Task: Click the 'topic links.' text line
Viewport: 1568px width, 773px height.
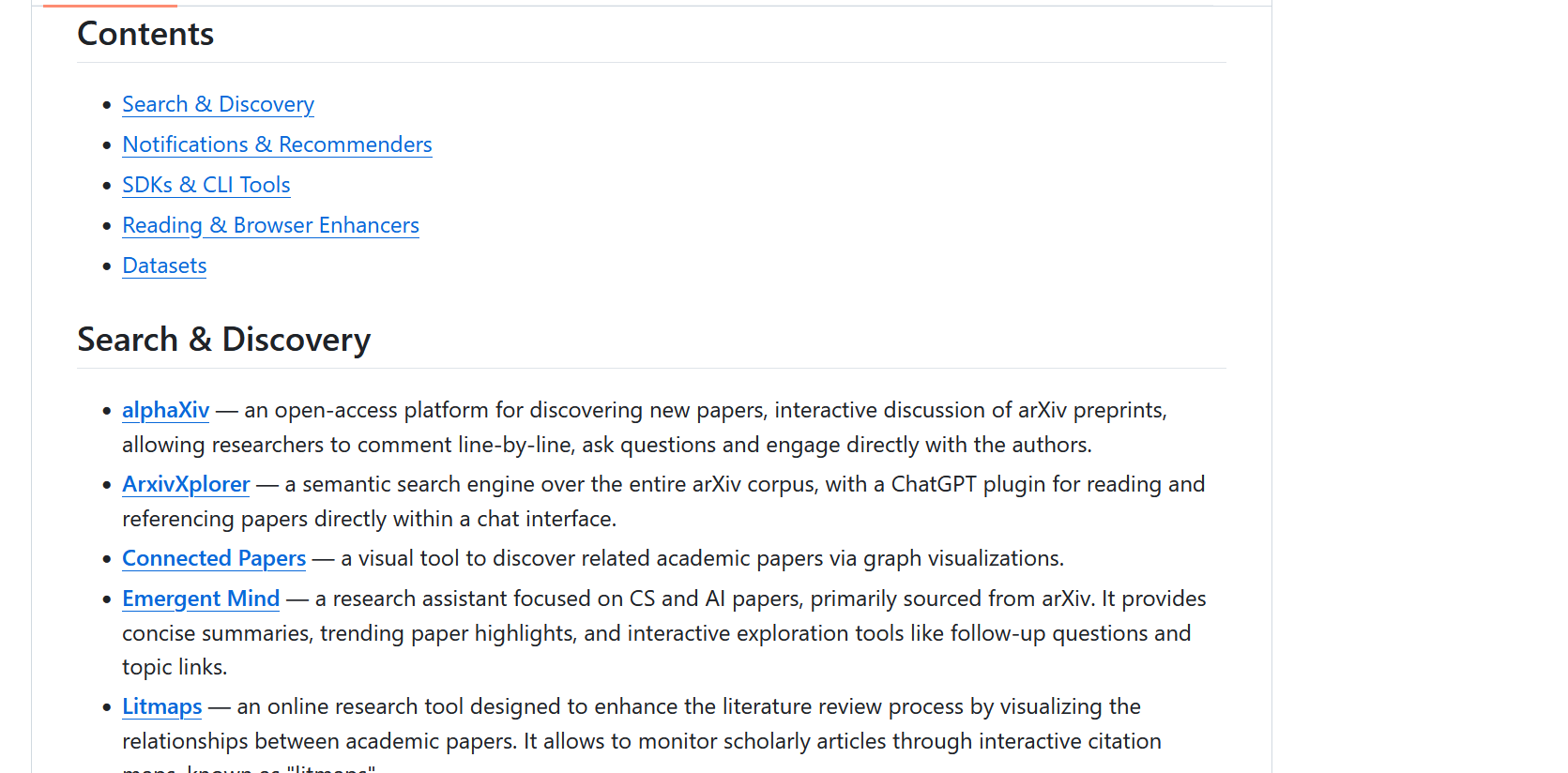Action: coord(175,667)
